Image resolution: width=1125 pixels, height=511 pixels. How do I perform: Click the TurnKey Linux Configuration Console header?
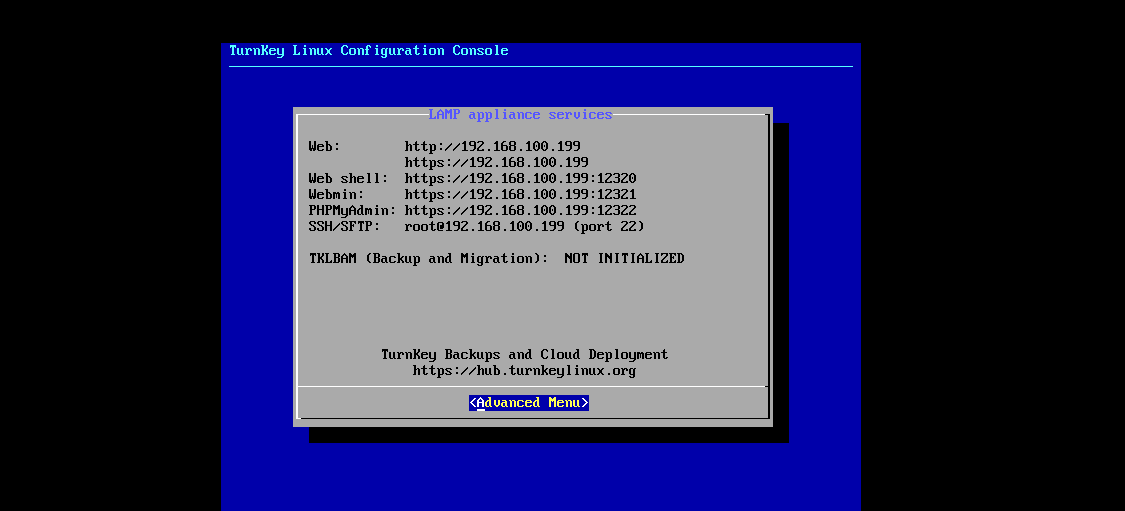[368, 51]
